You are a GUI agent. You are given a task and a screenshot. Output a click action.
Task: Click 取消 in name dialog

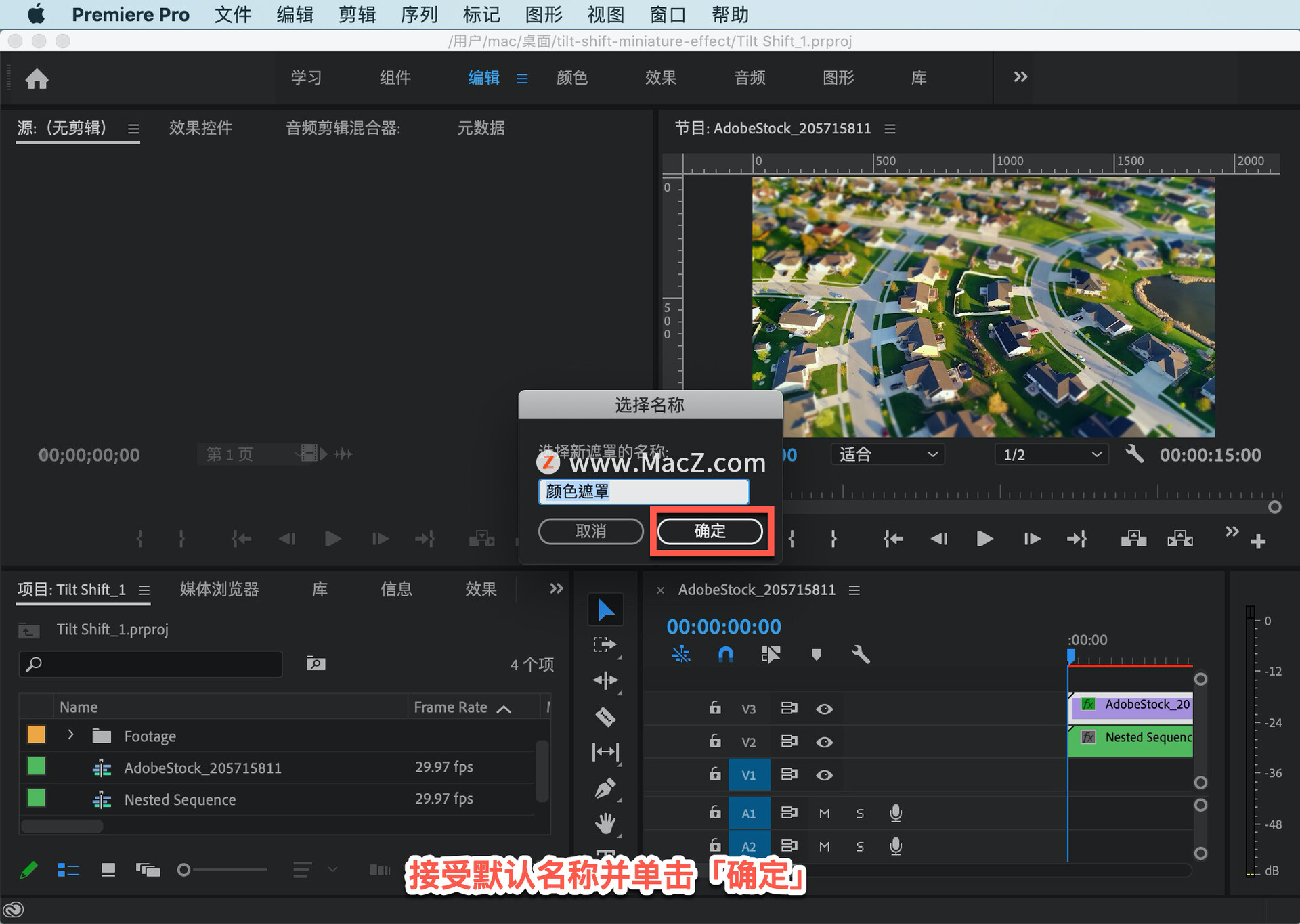[x=590, y=531]
